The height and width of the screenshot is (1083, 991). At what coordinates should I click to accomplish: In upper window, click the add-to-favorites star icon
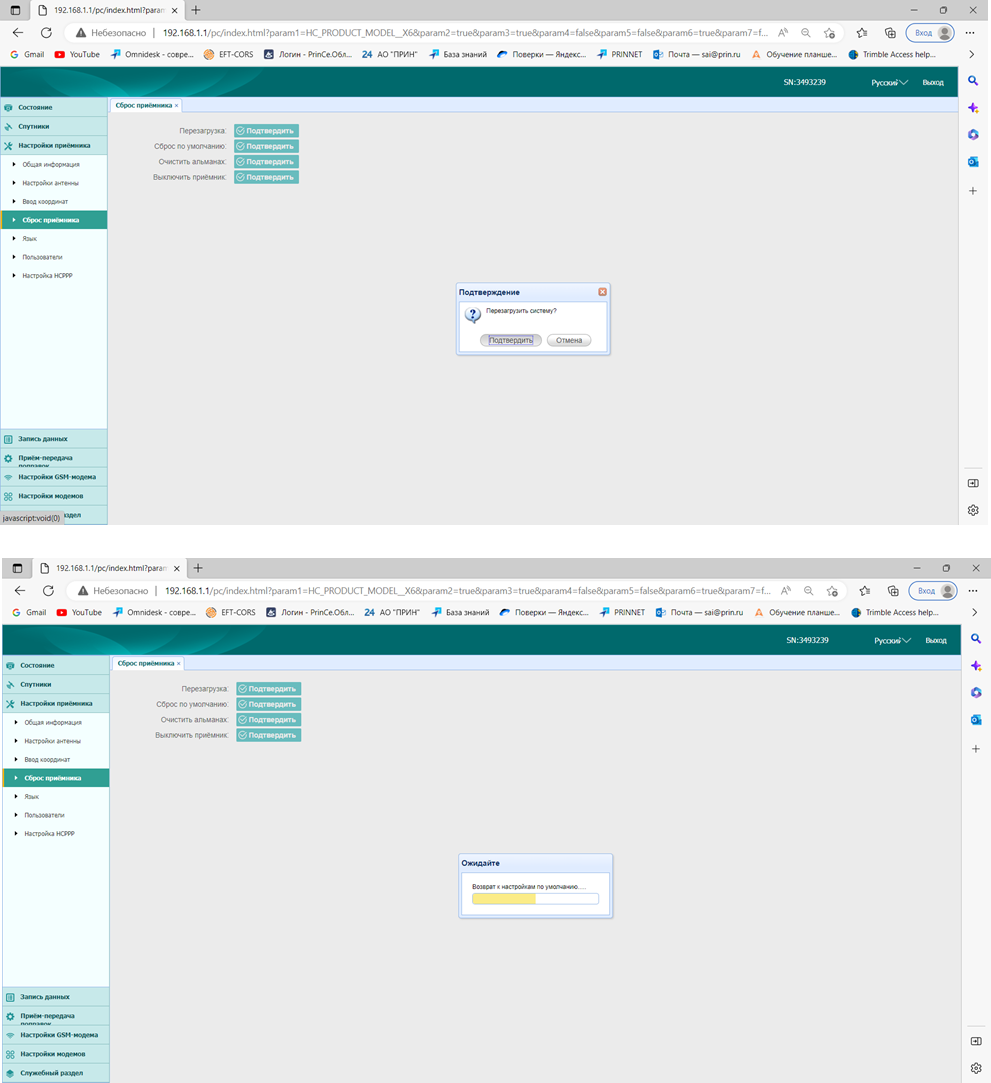click(x=829, y=32)
